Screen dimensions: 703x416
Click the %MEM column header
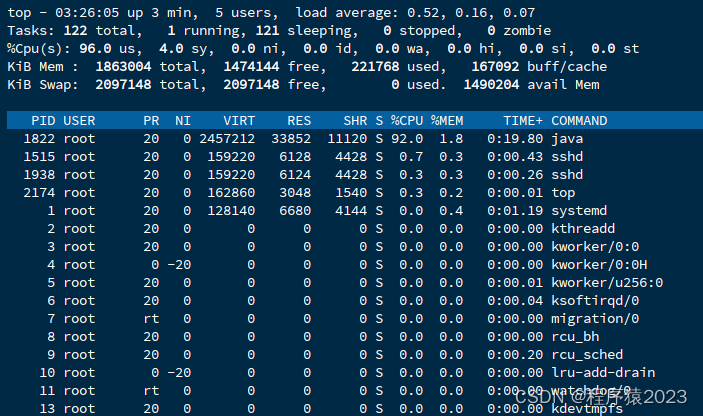pos(447,121)
